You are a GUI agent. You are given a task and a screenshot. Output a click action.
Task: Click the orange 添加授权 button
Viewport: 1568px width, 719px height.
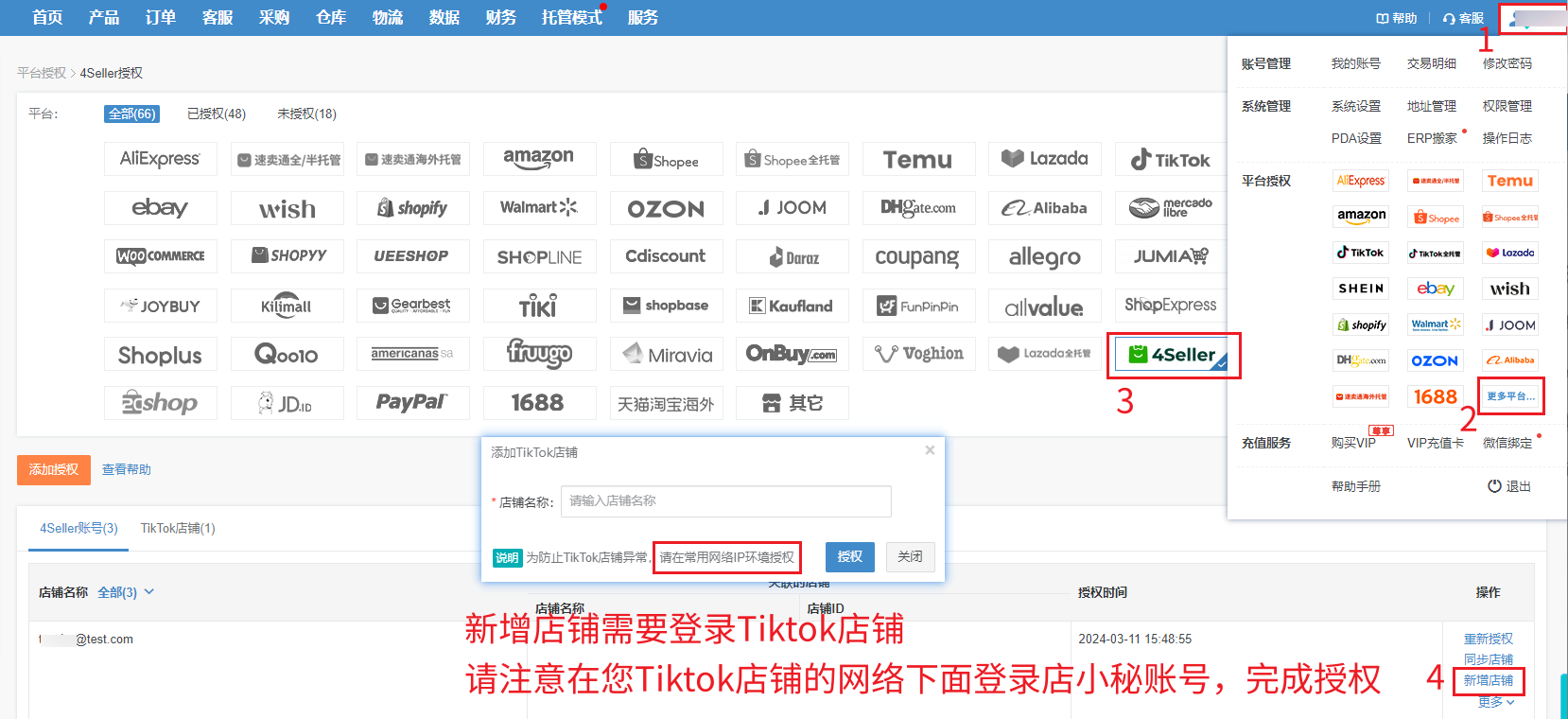tap(54, 469)
